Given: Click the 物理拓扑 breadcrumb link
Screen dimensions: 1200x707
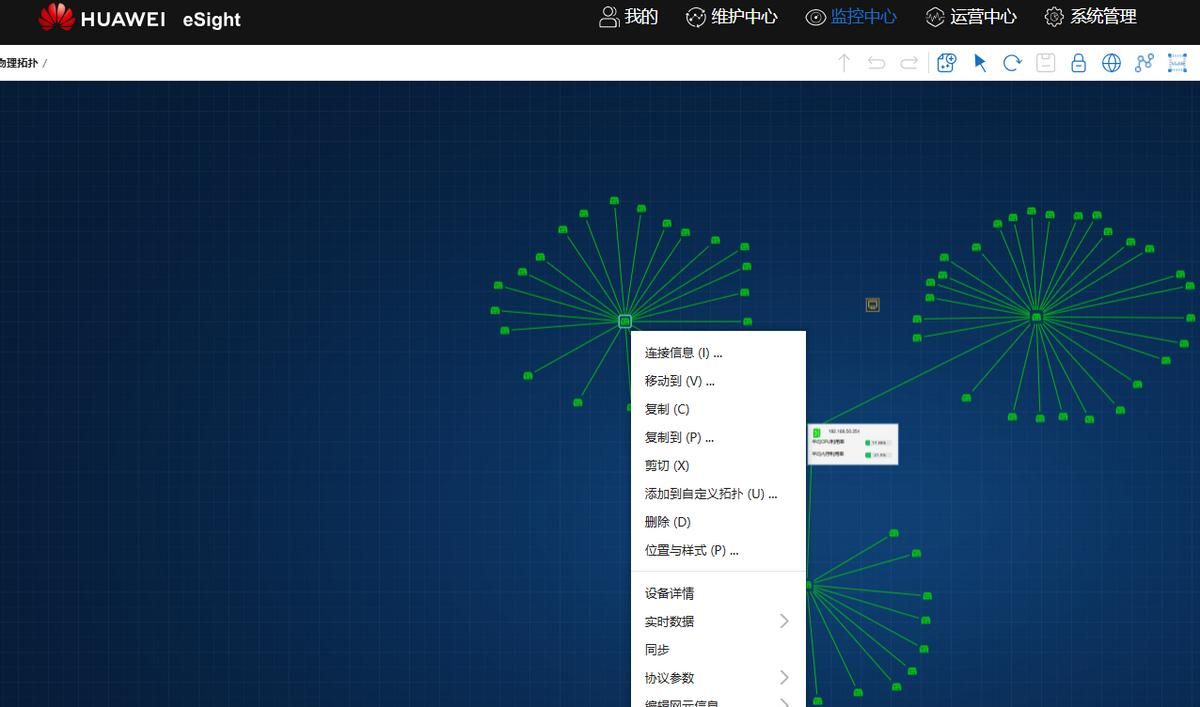Looking at the screenshot, I should [x=18, y=62].
